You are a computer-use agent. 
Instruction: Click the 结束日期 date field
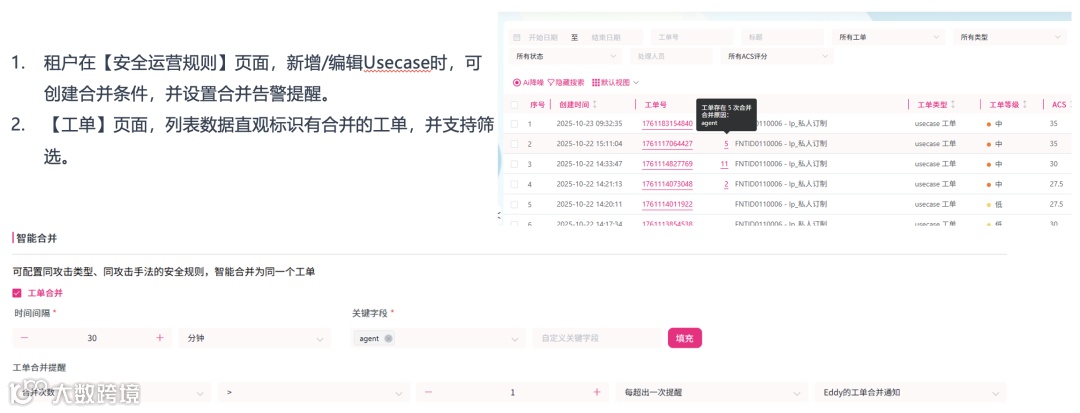[x=606, y=37]
